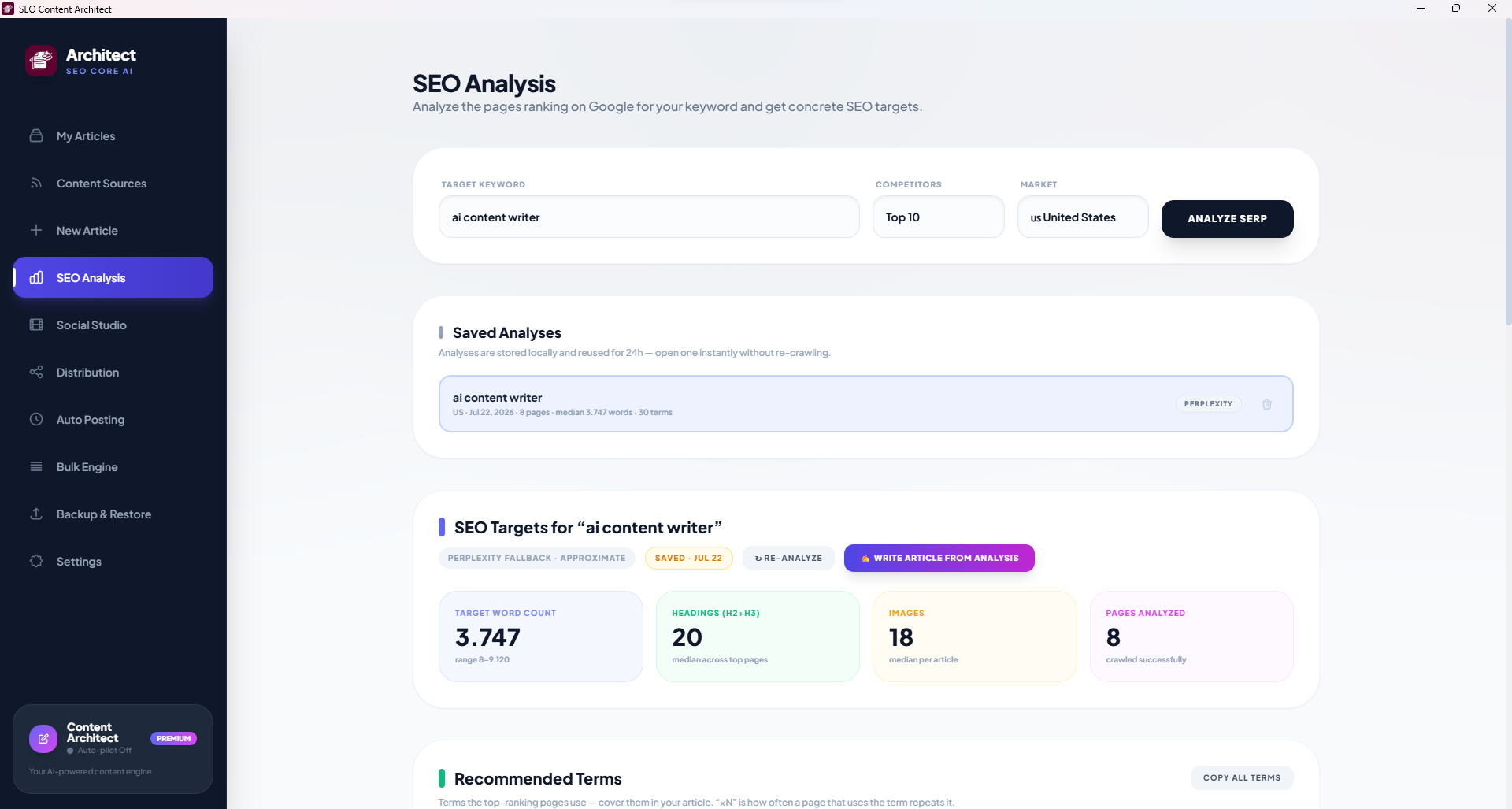Click the Social Studio film icon
This screenshot has width=1512, height=809.
coord(36,325)
